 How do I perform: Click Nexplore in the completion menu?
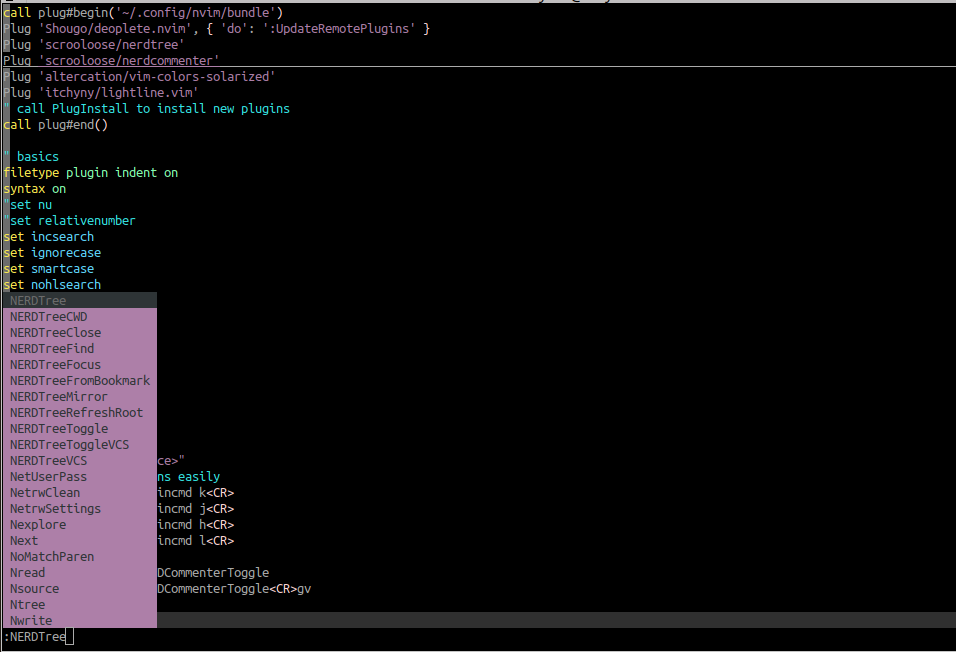38,525
